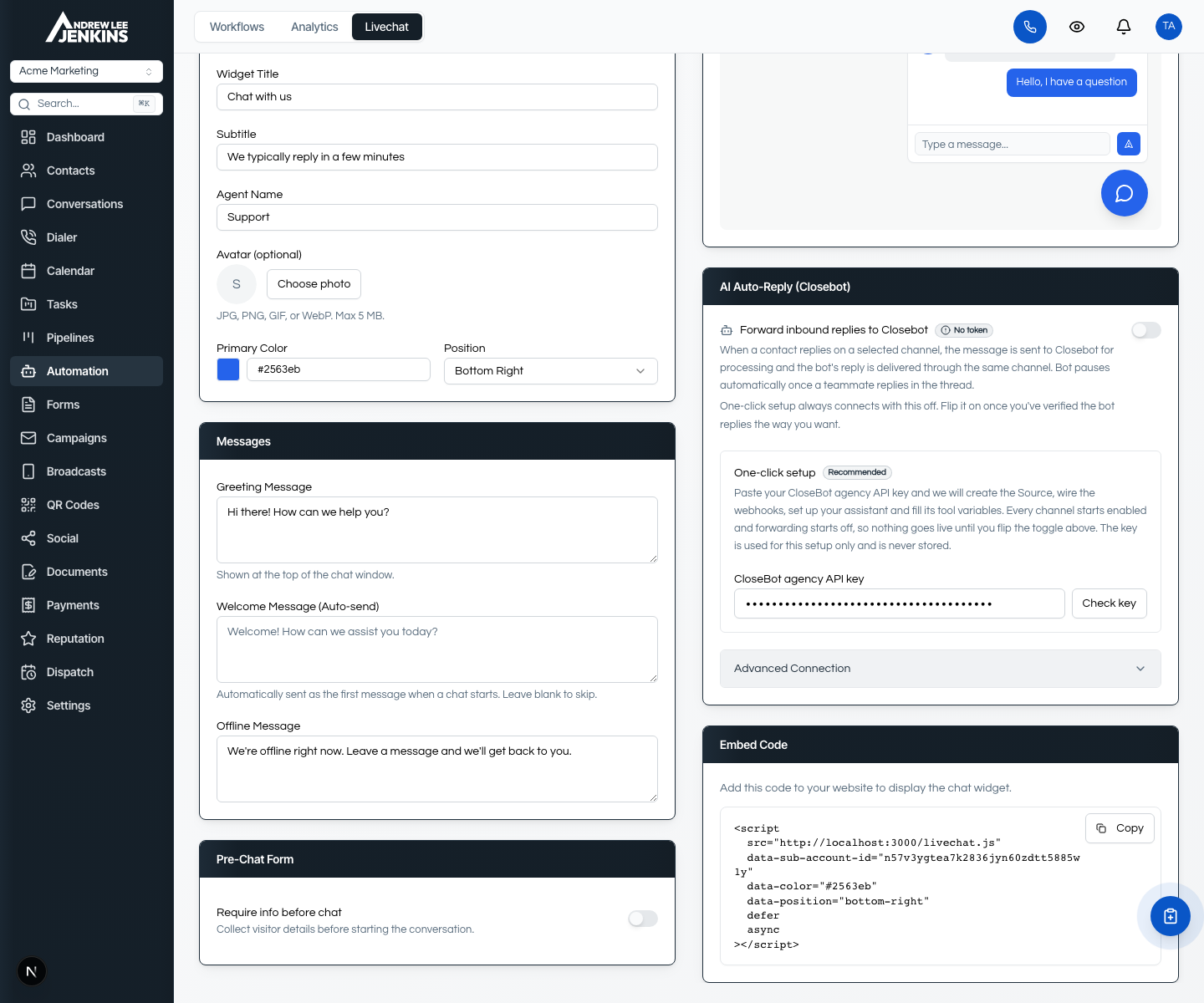Click the send message arrow button
The image size is (1204, 1003).
pyautogui.click(x=1129, y=144)
